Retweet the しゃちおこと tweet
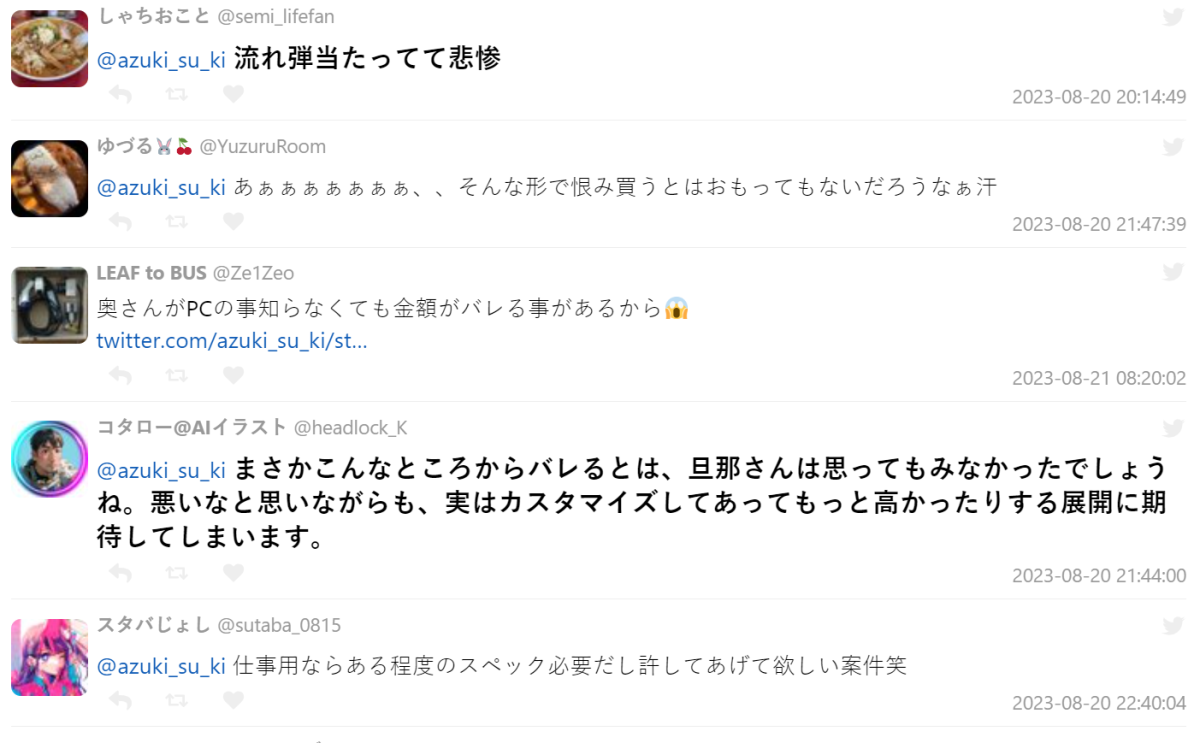Viewport: 1200px width, 743px height. (176, 94)
